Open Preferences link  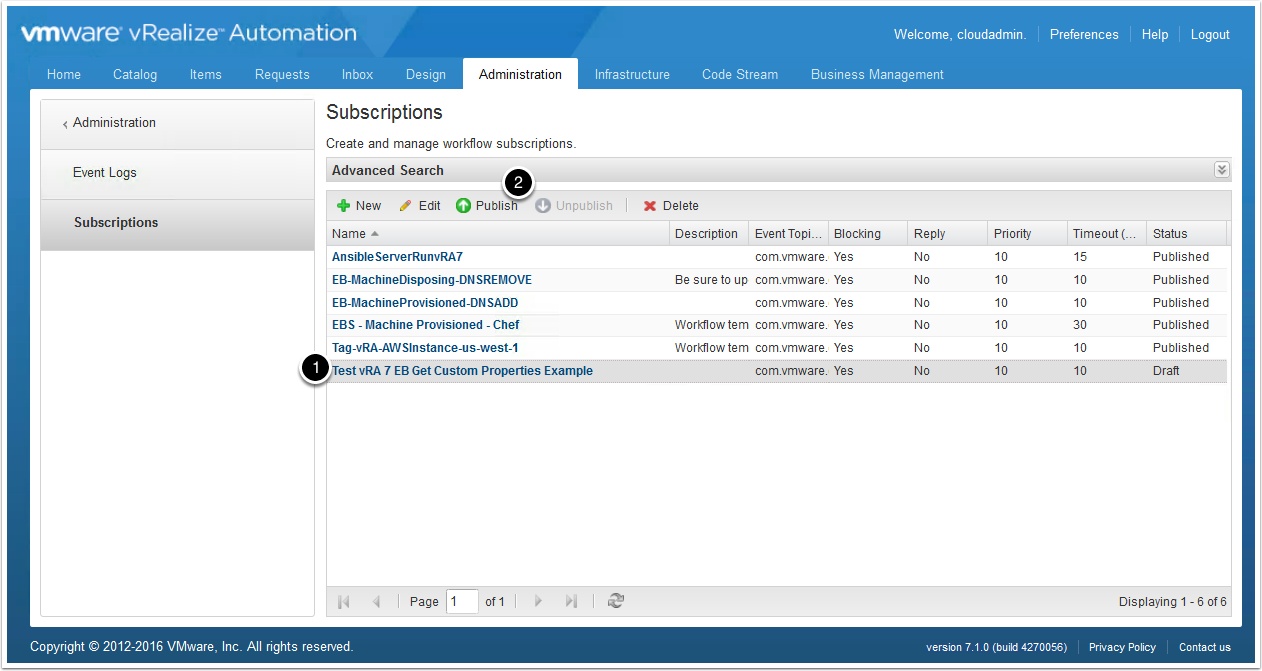click(x=1084, y=34)
